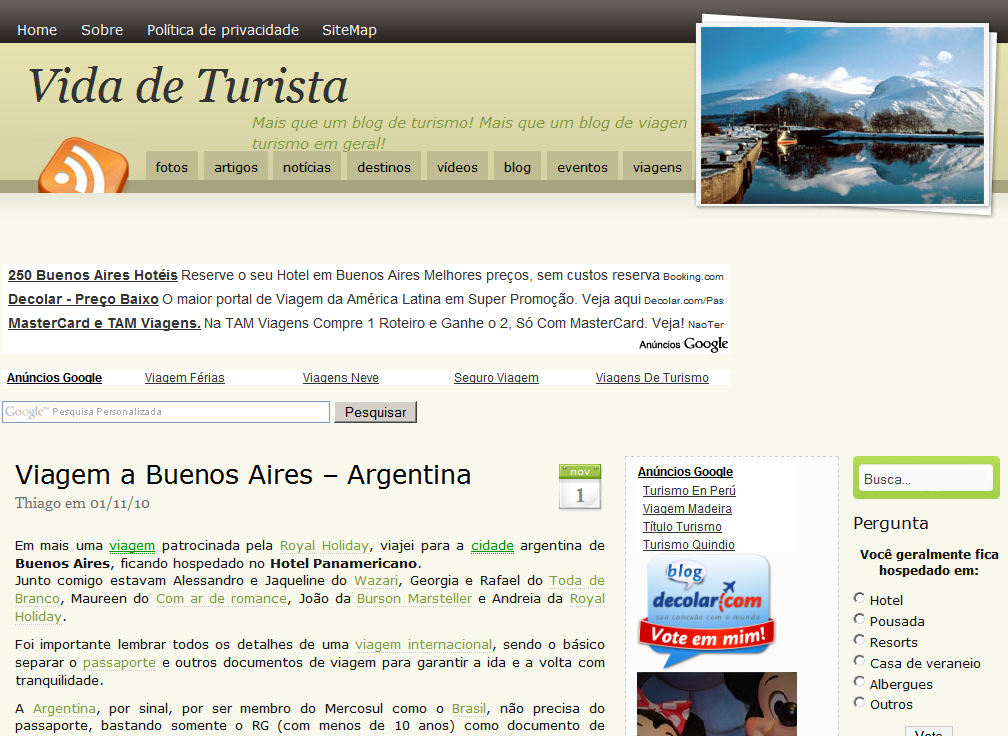Choose Casa de veraneio in the poll
The image size is (1008, 736).
pyautogui.click(x=860, y=661)
